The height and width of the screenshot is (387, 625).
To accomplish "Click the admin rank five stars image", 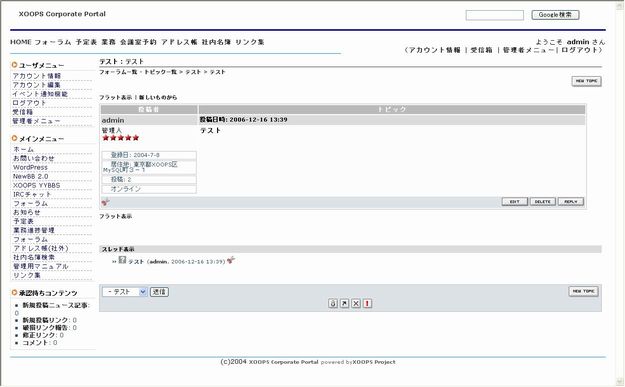I will coord(121,138).
